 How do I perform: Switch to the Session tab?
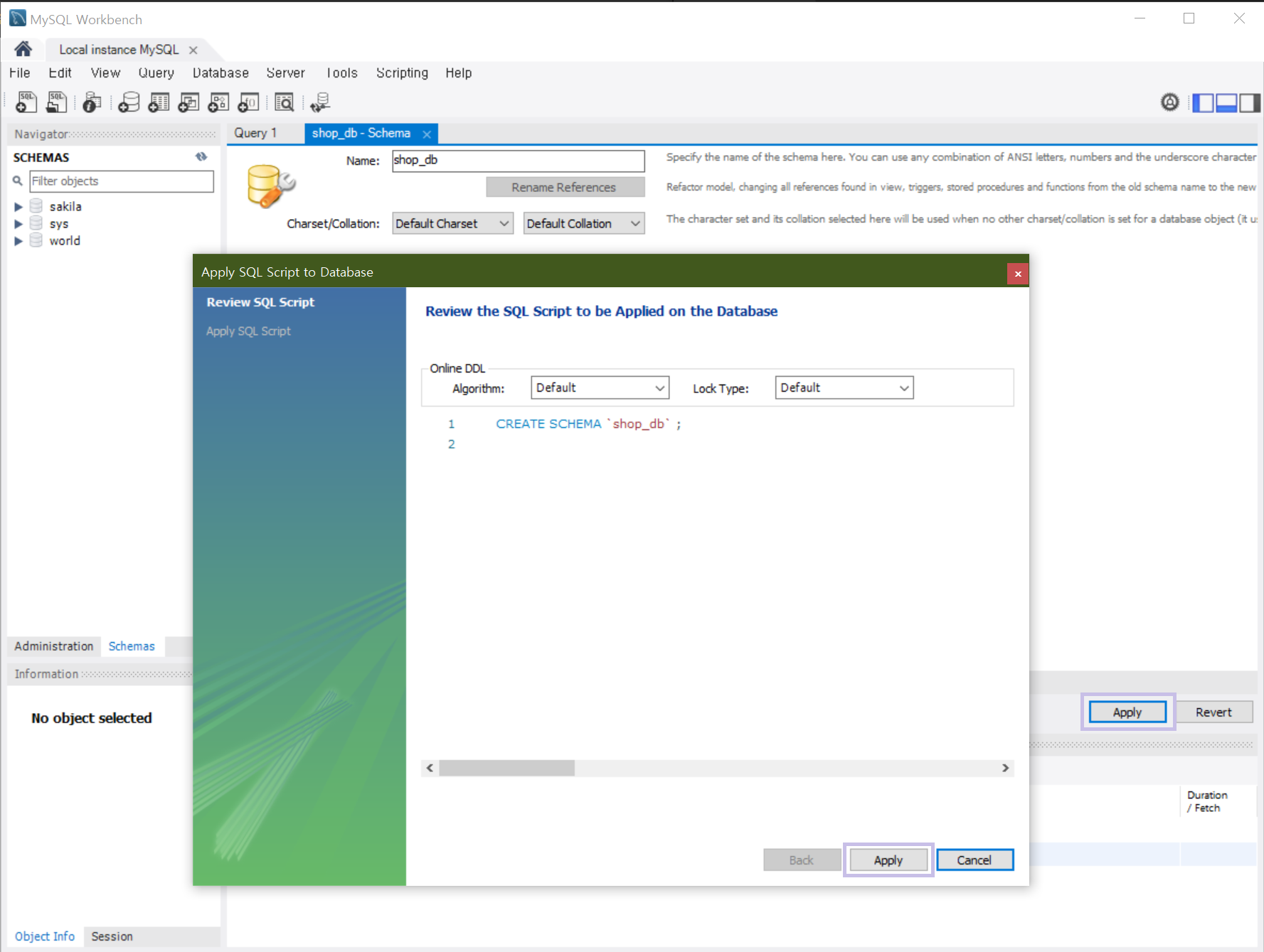click(x=112, y=936)
